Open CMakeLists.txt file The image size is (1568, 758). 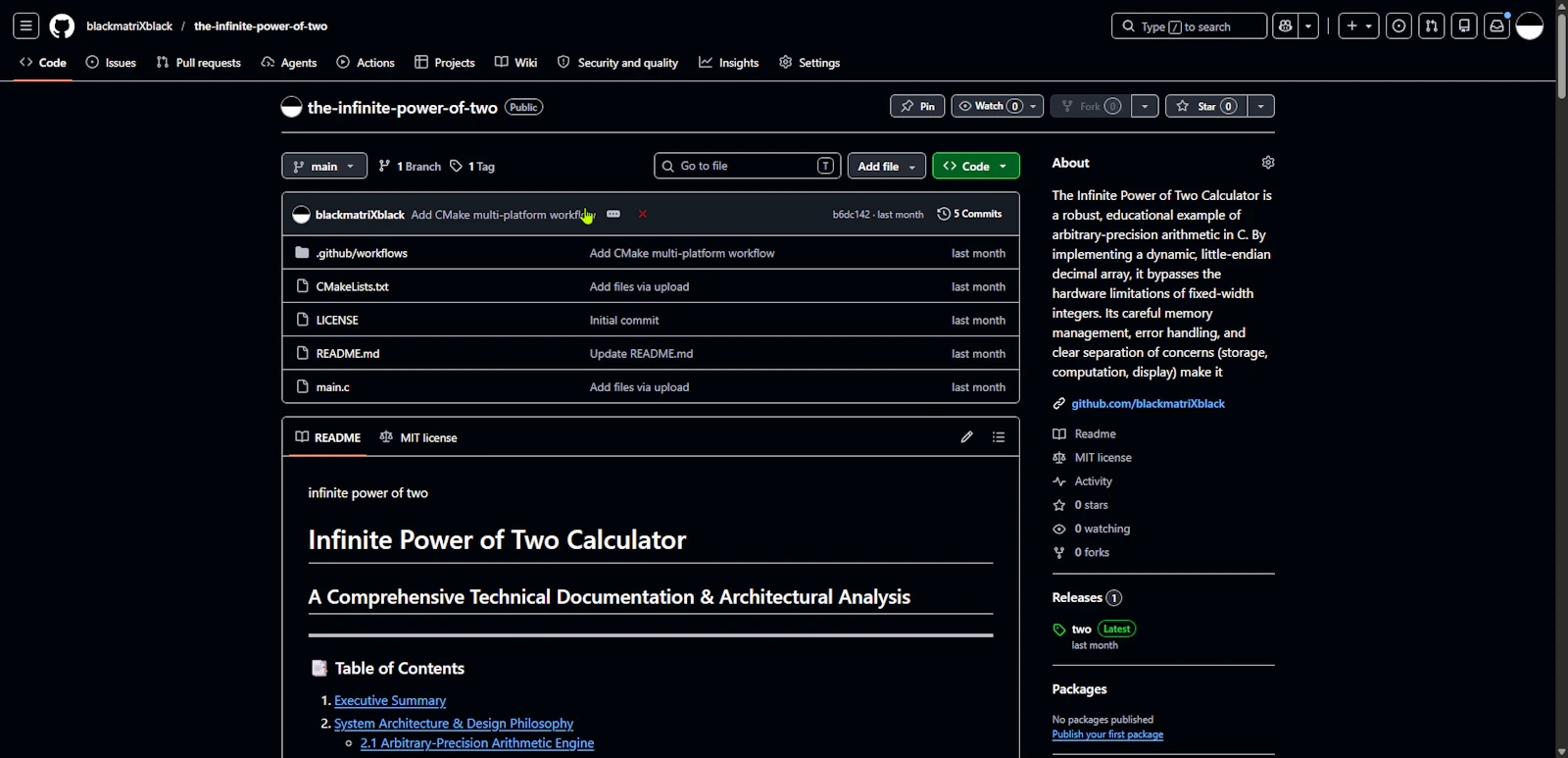click(352, 286)
